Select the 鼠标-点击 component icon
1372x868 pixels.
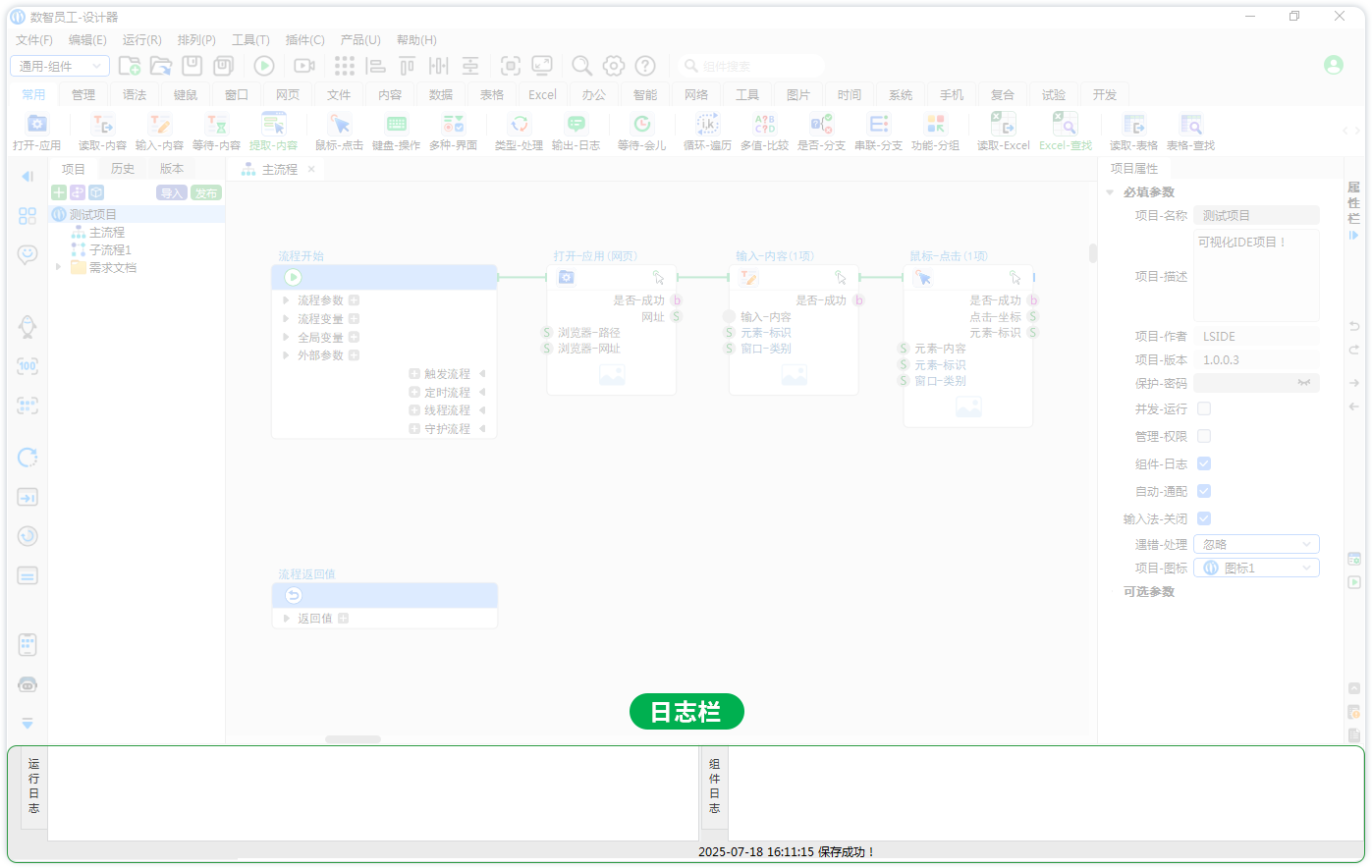pyautogui.click(x=339, y=124)
